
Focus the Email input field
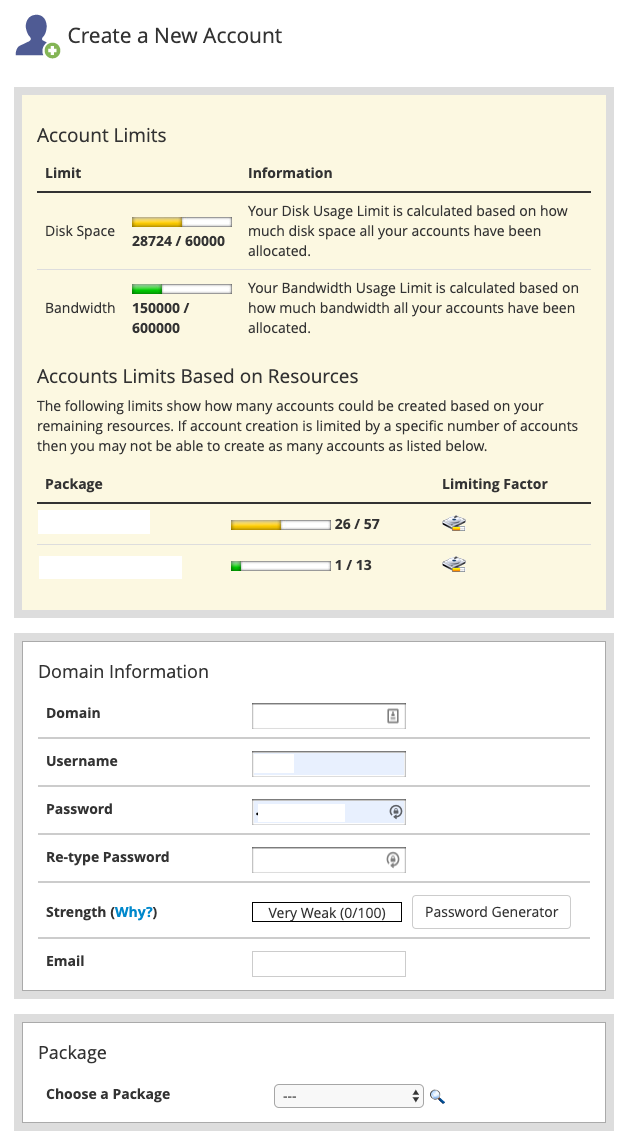coord(329,964)
